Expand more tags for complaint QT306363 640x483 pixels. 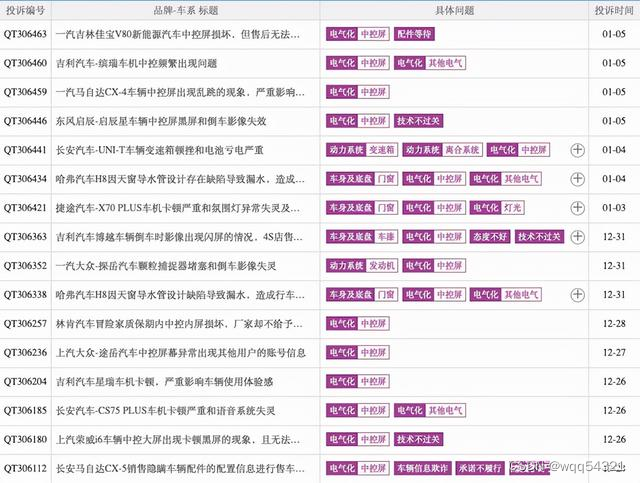[x=577, y=237]
